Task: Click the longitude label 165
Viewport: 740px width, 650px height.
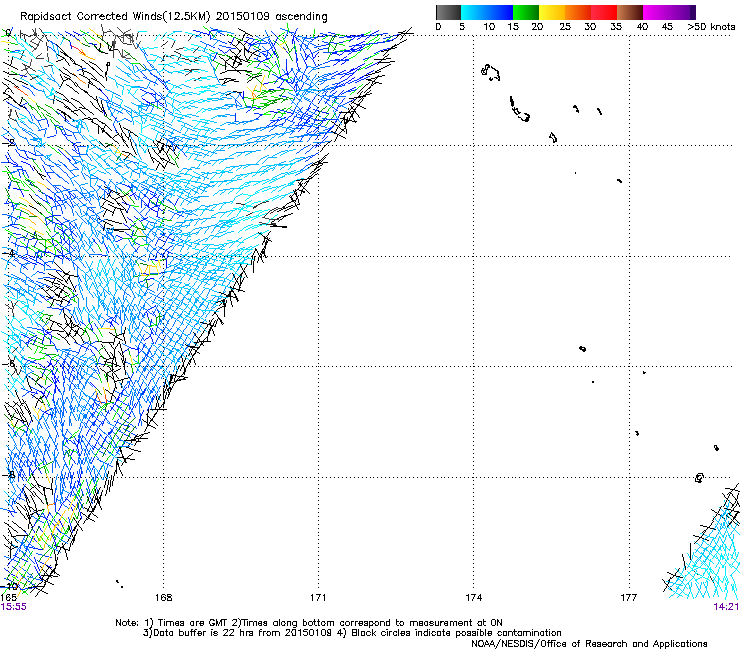Action: point(8,598)
